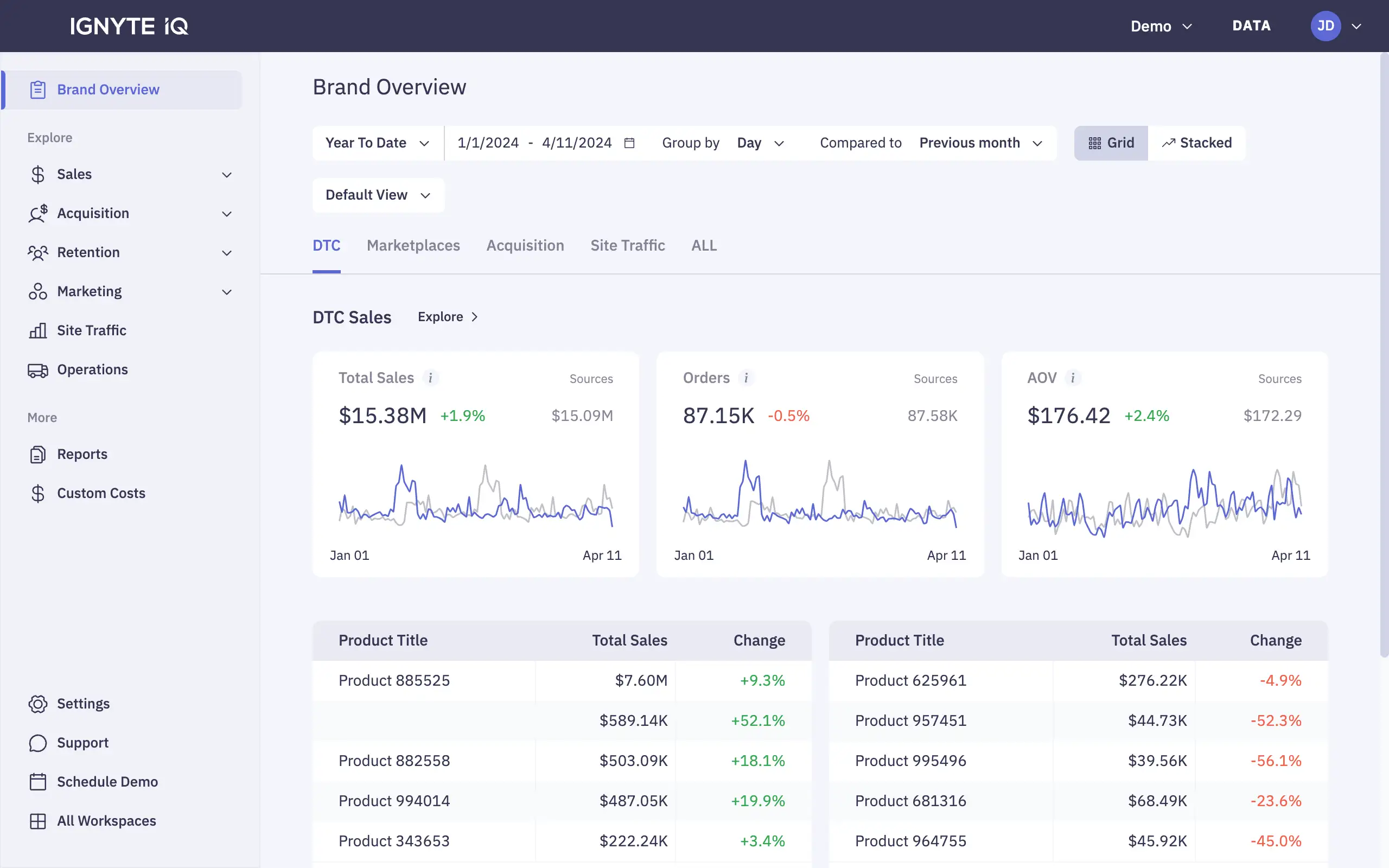The height and width of the screenshot is (868, 1389).
Task: Expand the Acquisition sidebar section chevron
Action: coord(227,214)
